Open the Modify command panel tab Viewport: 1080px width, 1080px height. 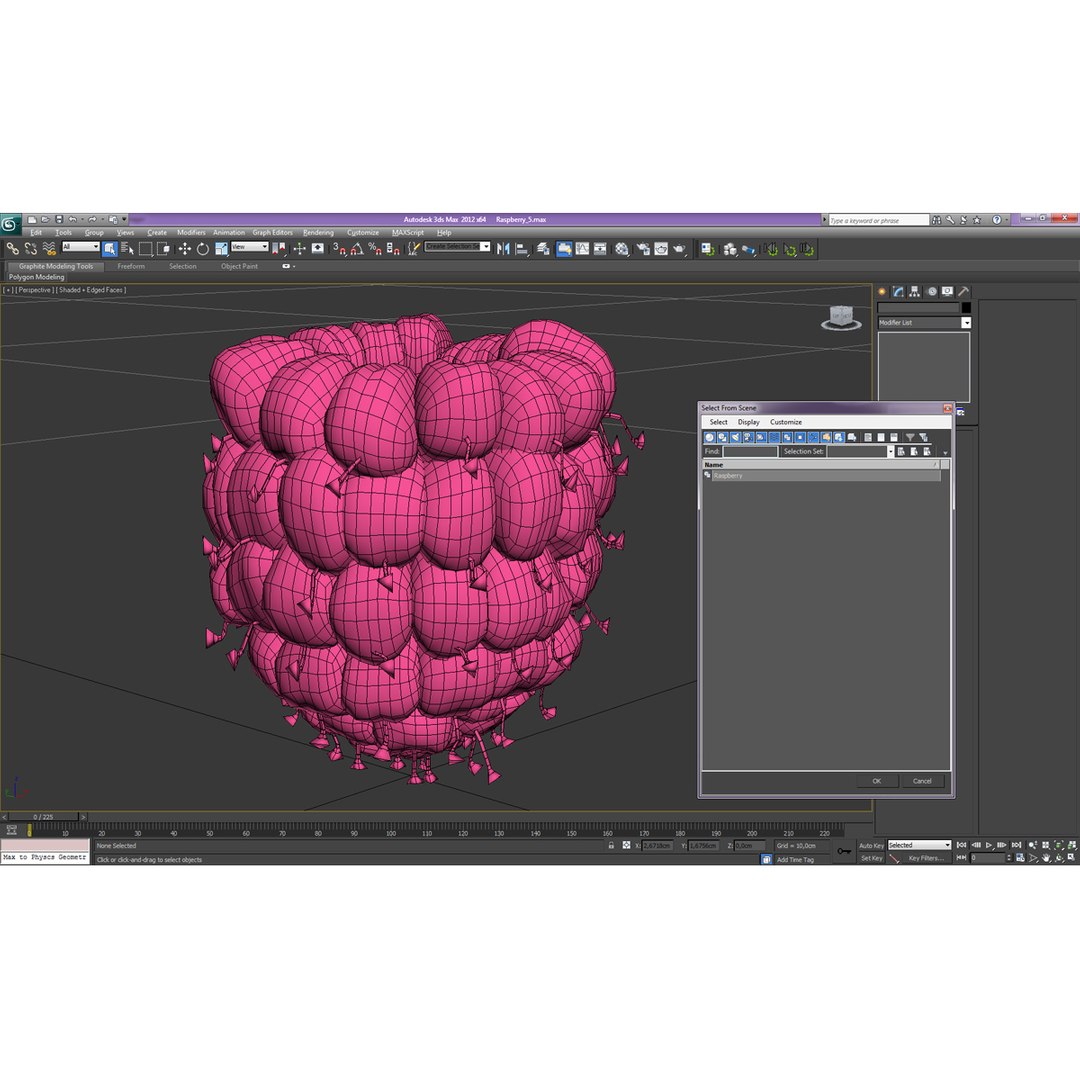[x=898, y=291]
